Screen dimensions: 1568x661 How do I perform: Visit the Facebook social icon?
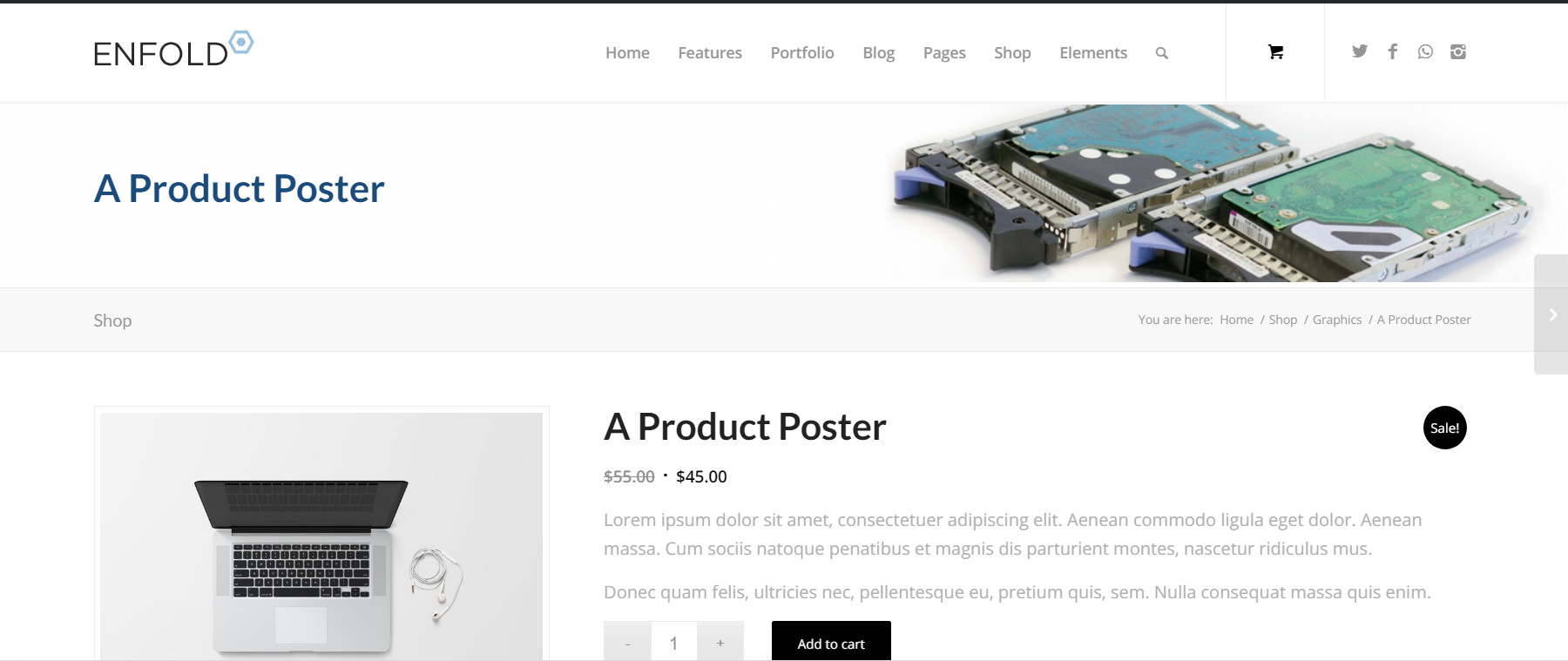point(1392,51)
